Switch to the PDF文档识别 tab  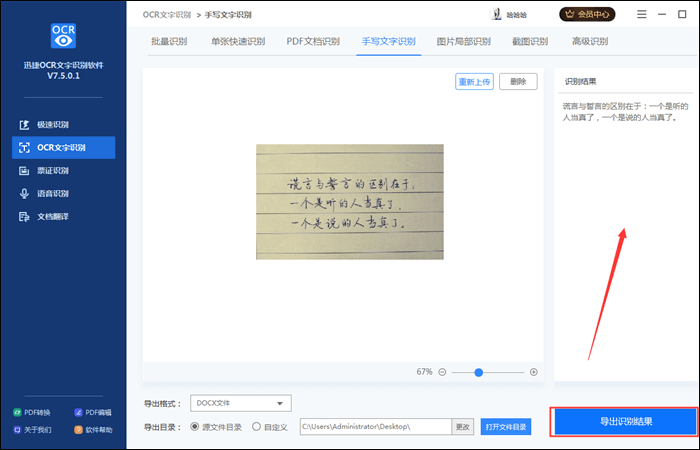tap(313, 41)
